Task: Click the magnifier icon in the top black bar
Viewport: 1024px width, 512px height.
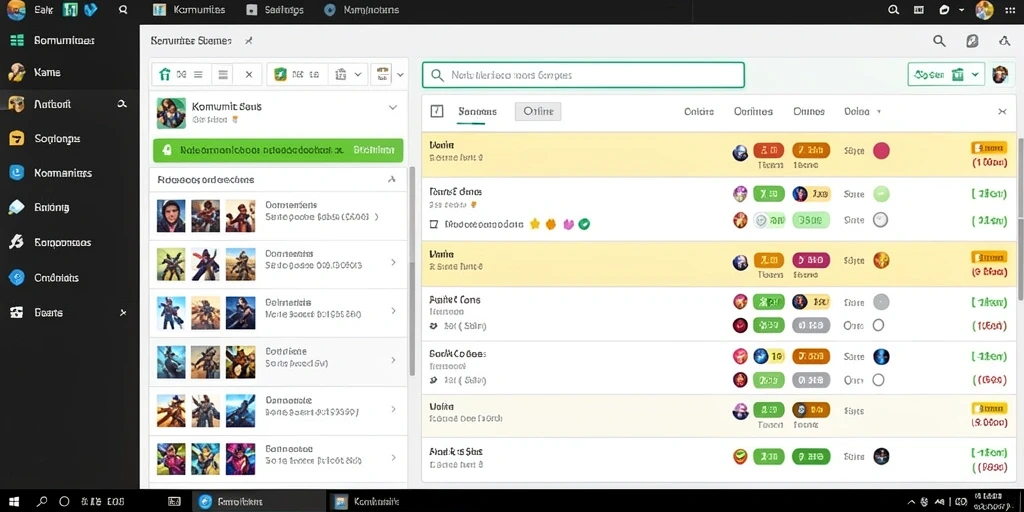Action: (123, 10)
